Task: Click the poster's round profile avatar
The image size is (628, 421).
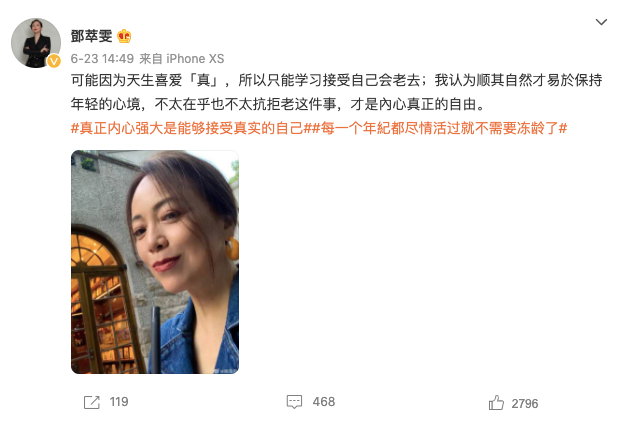Action: click(x=36, y=42)
